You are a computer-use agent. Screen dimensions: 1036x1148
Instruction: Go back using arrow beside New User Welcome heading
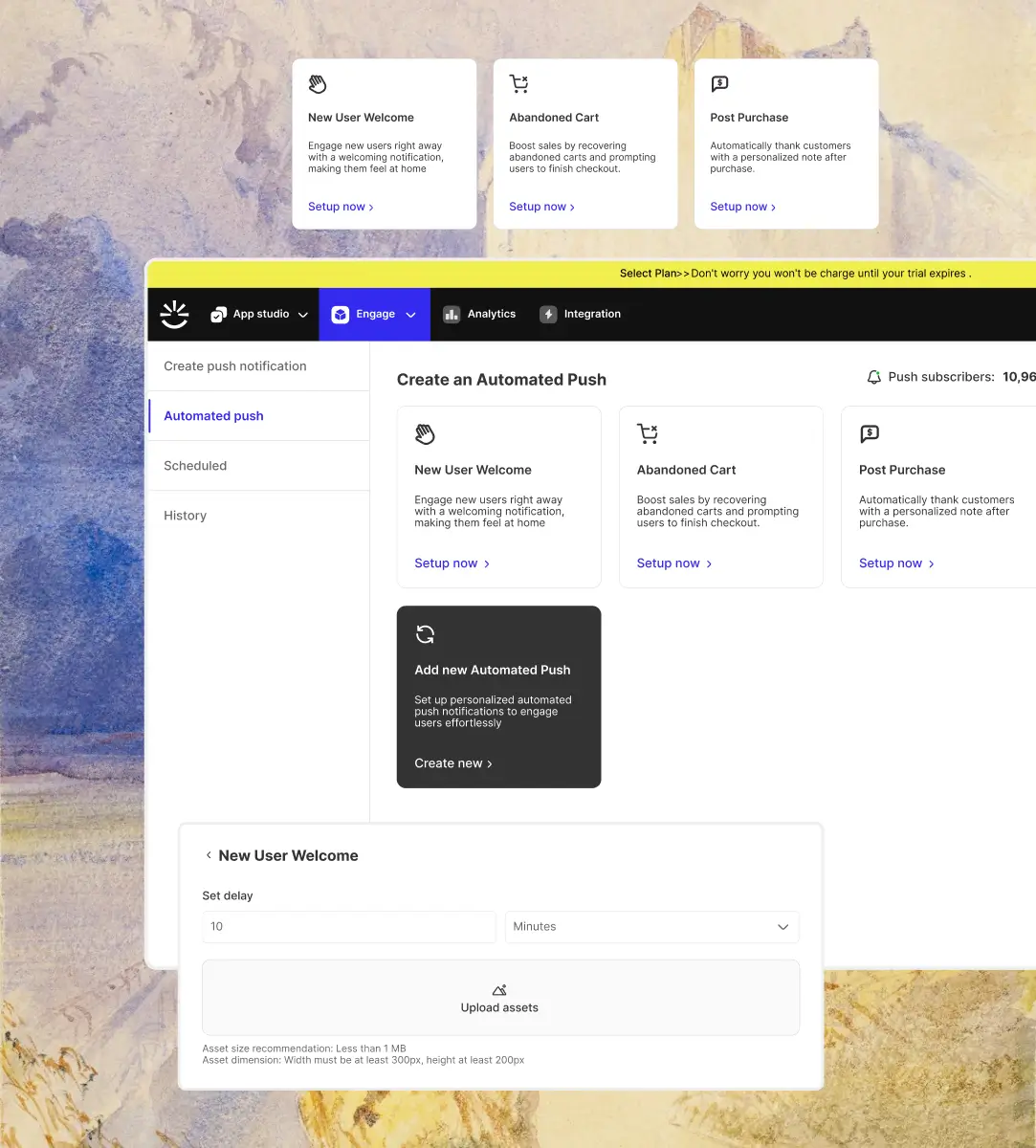209,855
